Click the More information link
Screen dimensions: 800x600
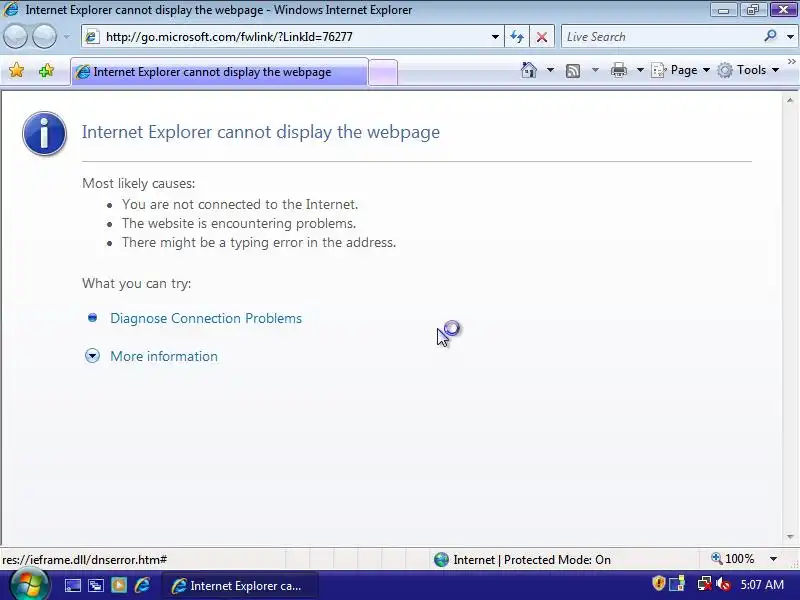(x=164, y=356)
